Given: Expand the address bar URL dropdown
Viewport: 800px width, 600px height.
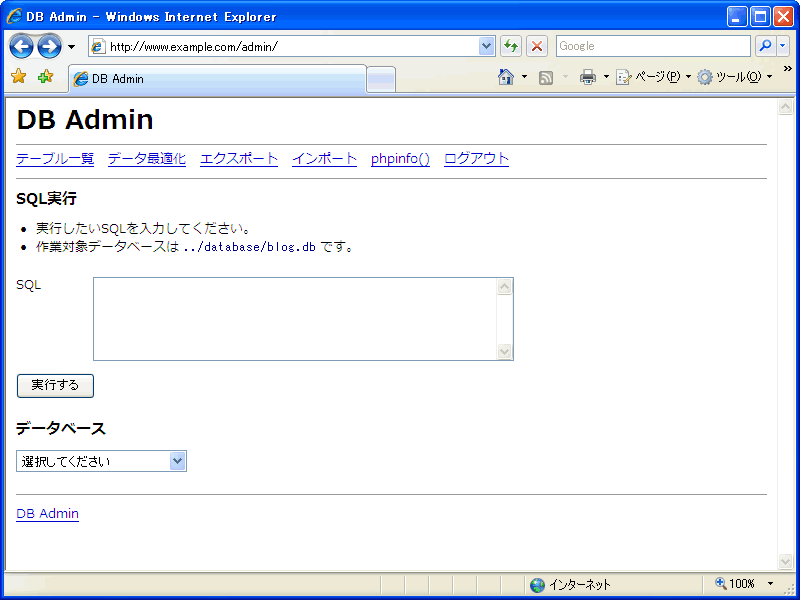Looking at the screenshot, I should click(487, 46).
